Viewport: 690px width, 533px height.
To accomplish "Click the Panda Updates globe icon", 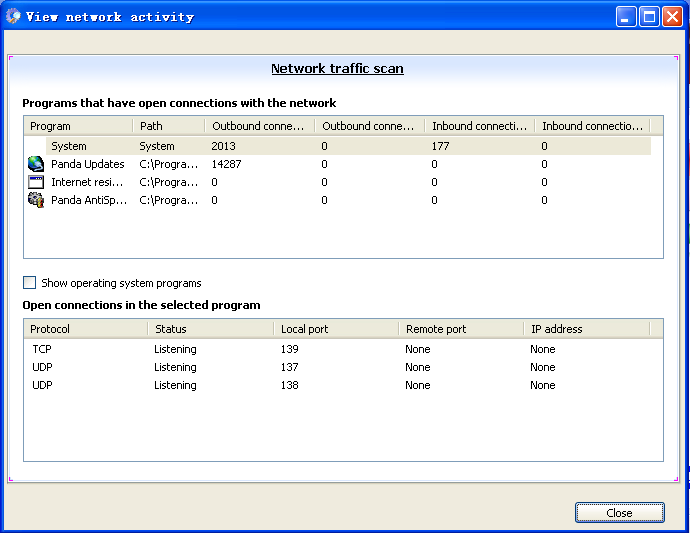I will pos(36,164).
